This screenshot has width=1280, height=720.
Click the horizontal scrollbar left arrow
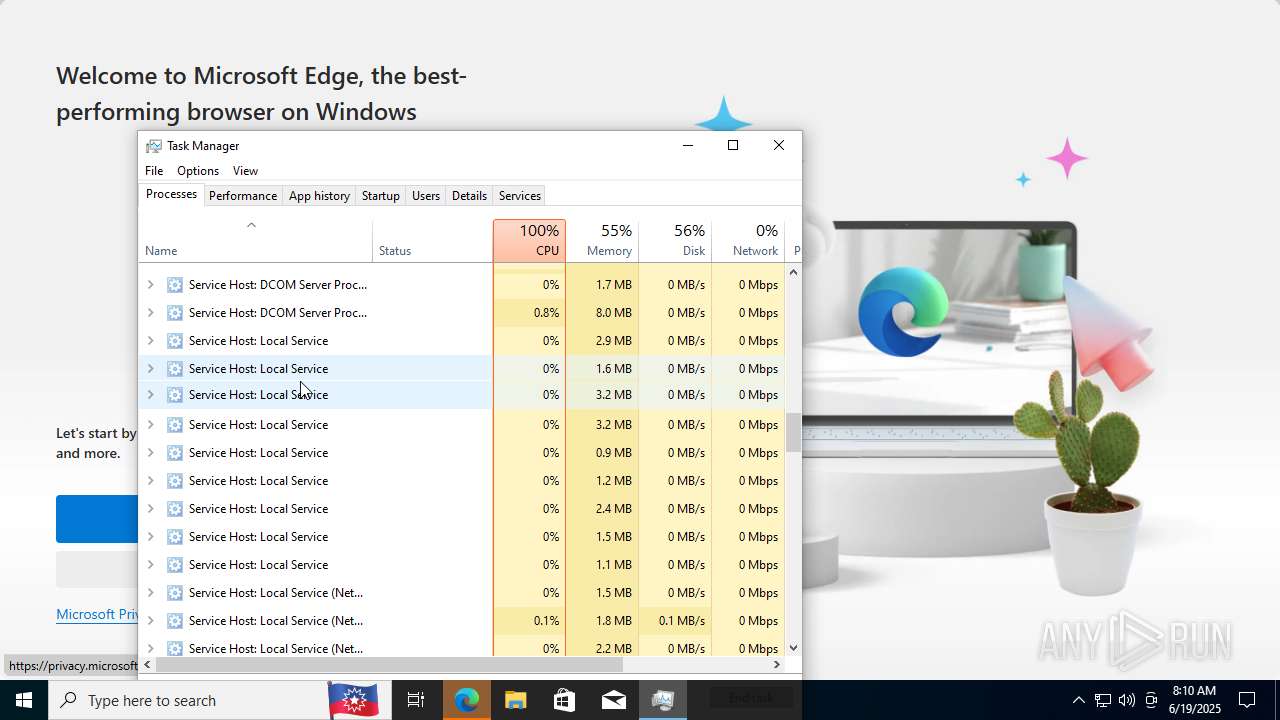148,664
